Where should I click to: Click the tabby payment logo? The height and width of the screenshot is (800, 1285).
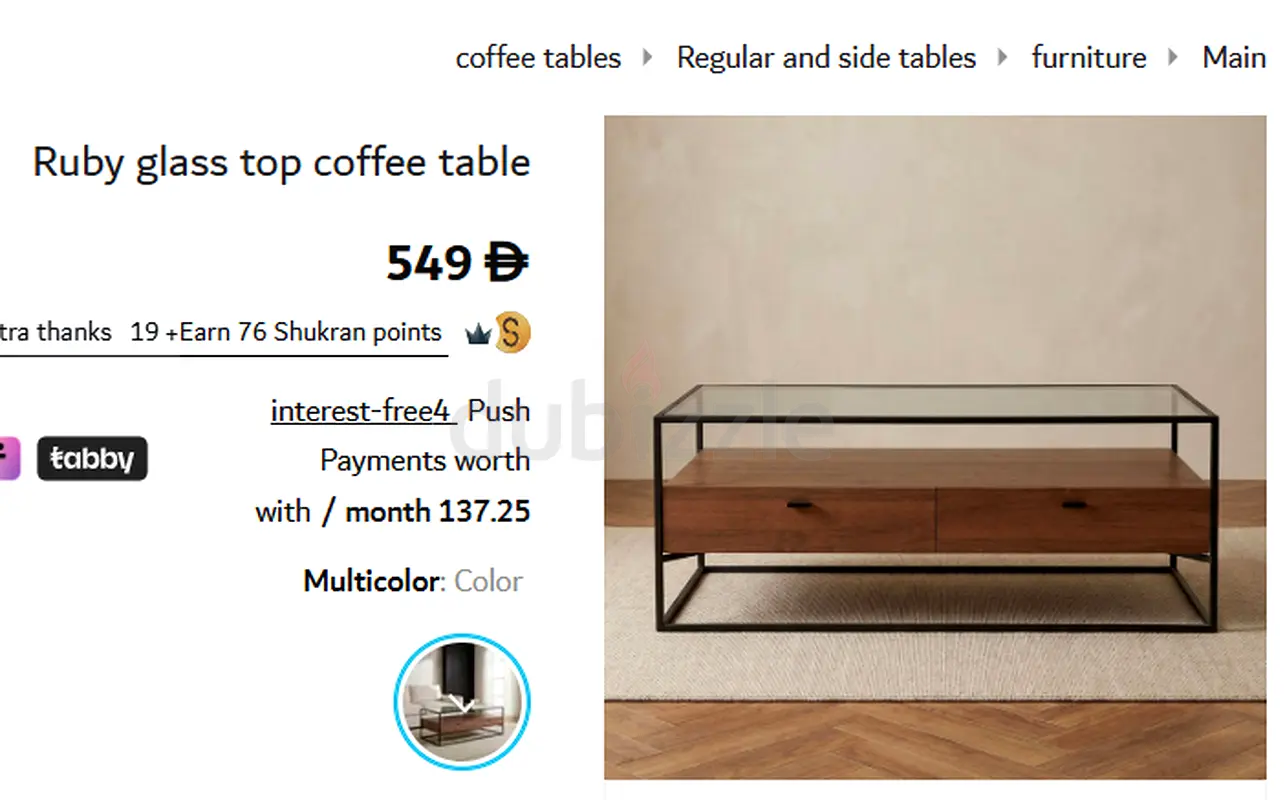92,459
